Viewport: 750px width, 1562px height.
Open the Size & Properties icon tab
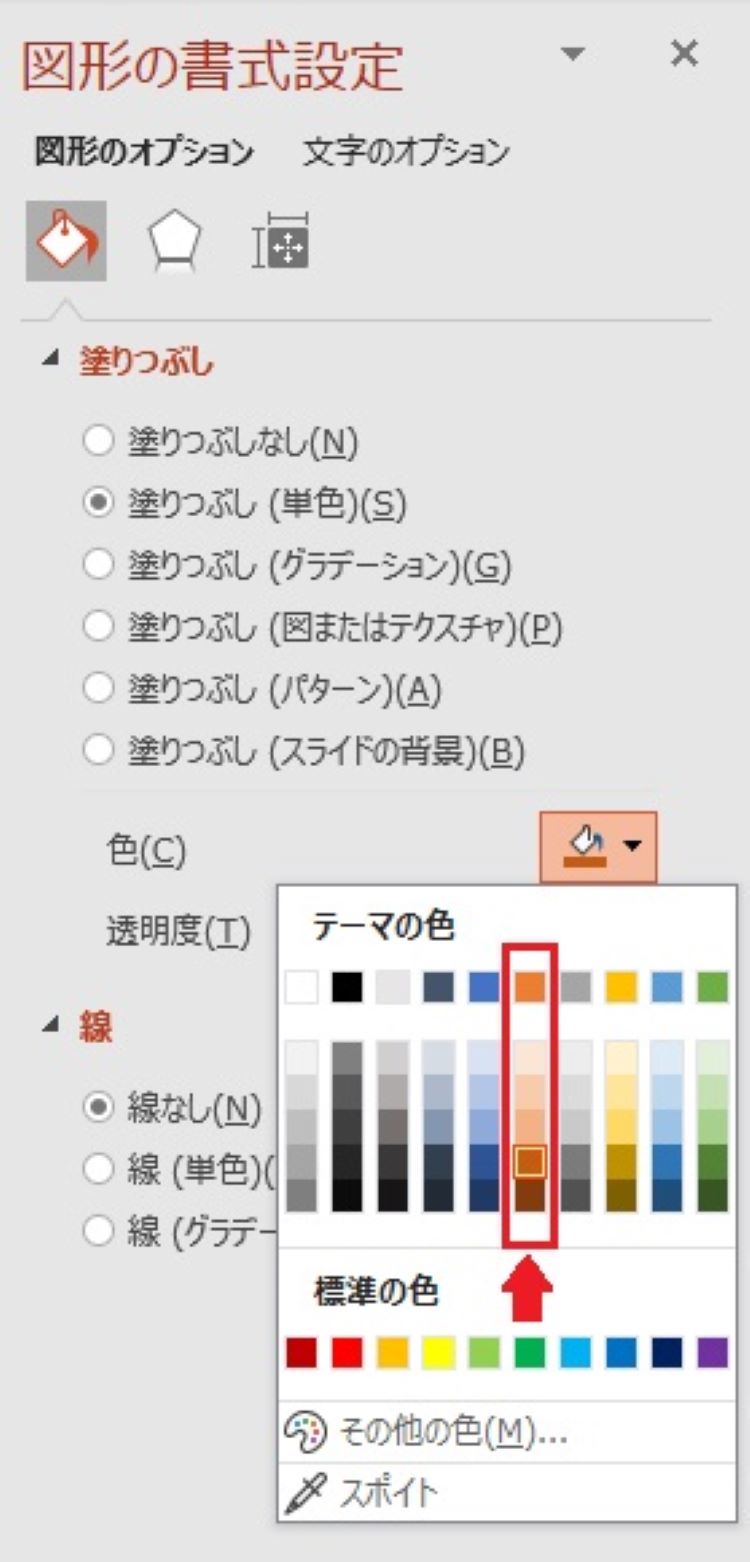click(281, 241)
